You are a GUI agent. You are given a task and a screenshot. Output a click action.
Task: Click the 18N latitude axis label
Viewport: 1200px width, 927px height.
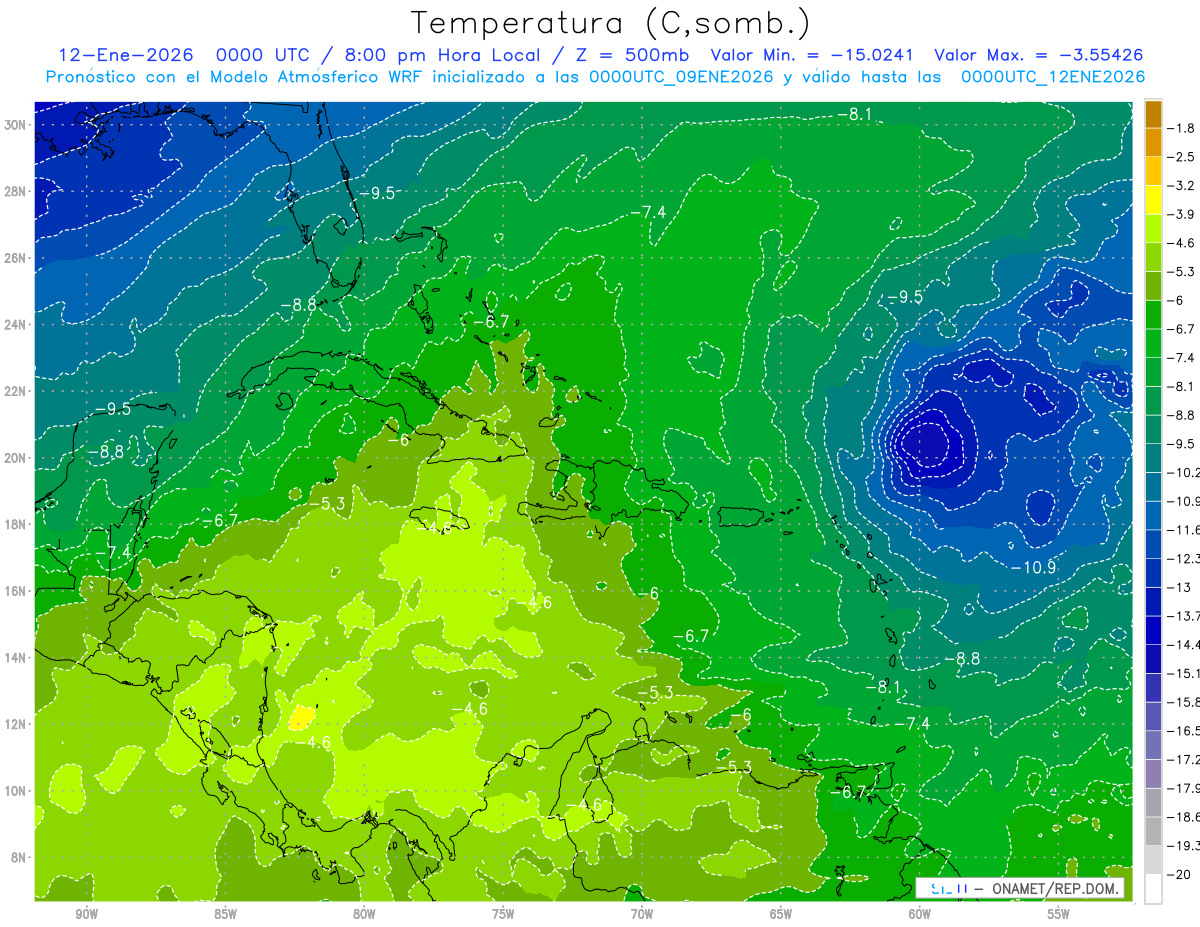pyautogui.click(x=15, y=524)
